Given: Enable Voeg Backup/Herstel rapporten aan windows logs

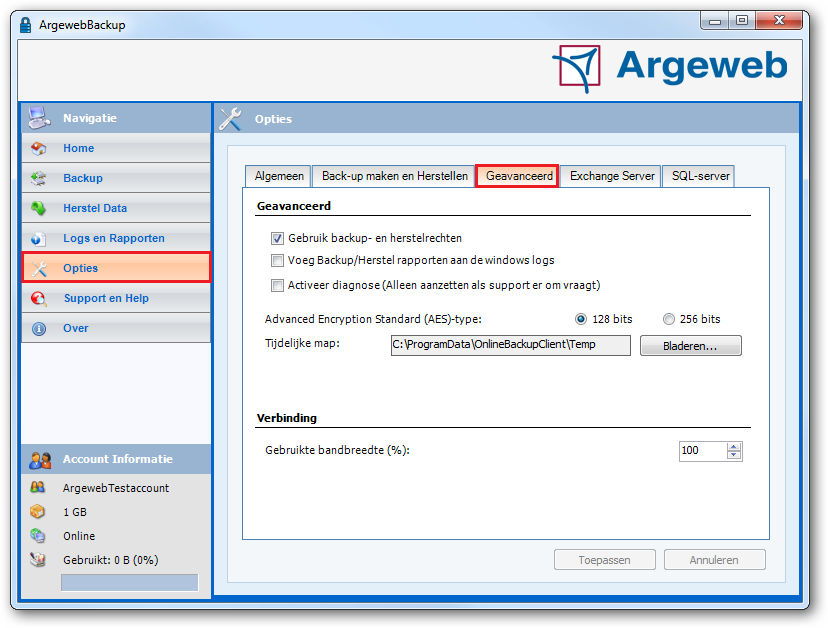Looking at the screenshot, I should pos(277,260).
